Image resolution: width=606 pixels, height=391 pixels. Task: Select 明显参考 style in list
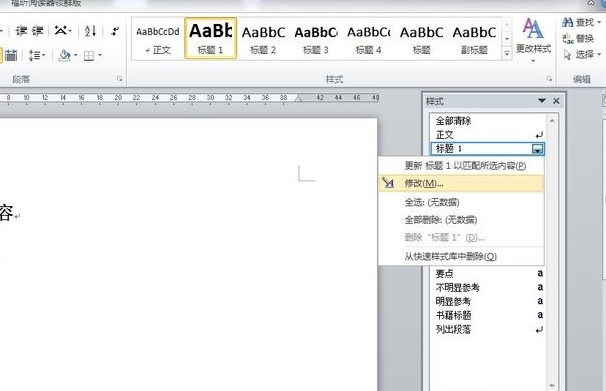pos(487,301)
